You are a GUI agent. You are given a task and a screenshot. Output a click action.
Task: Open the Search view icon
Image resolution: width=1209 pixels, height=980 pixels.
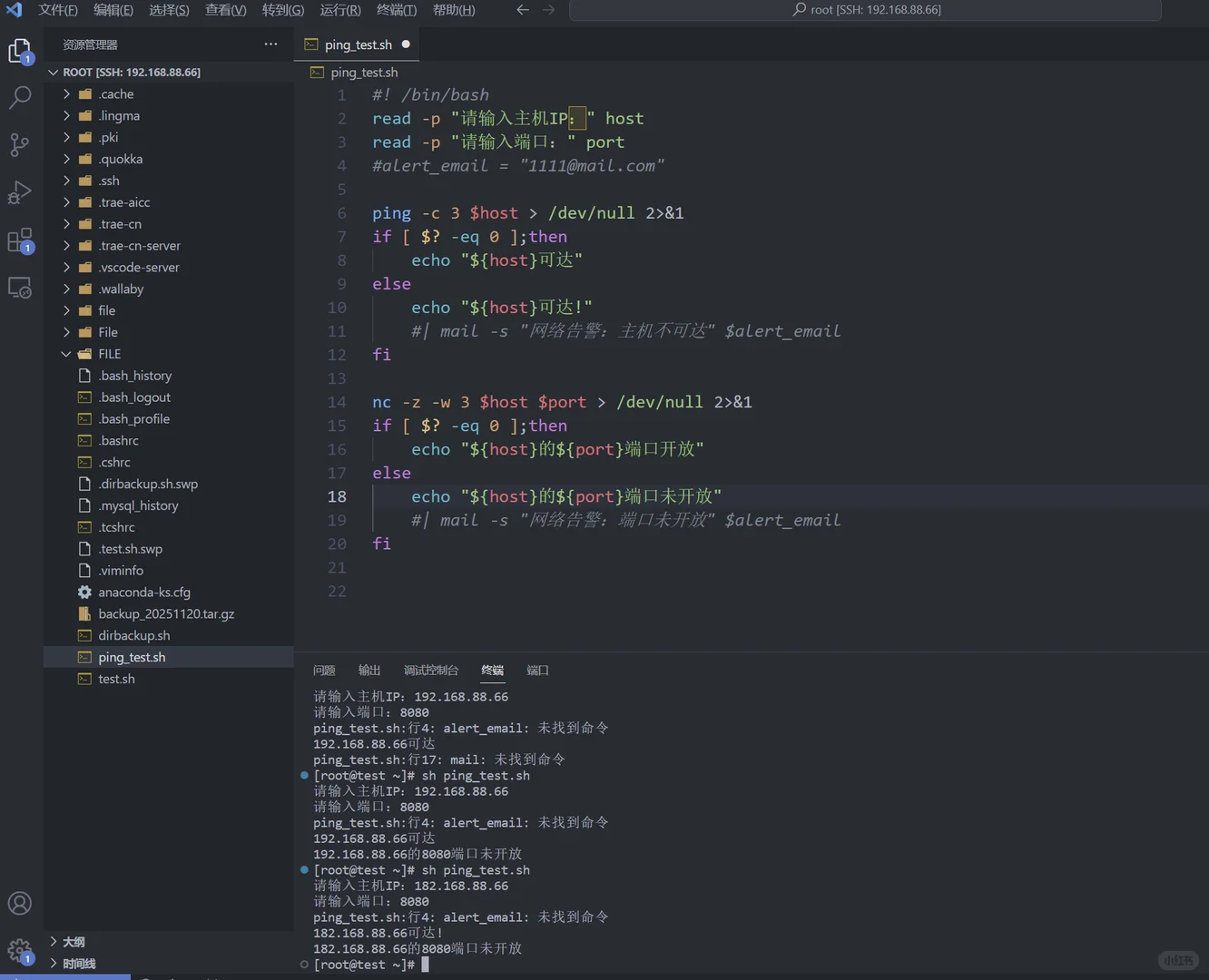20,97
